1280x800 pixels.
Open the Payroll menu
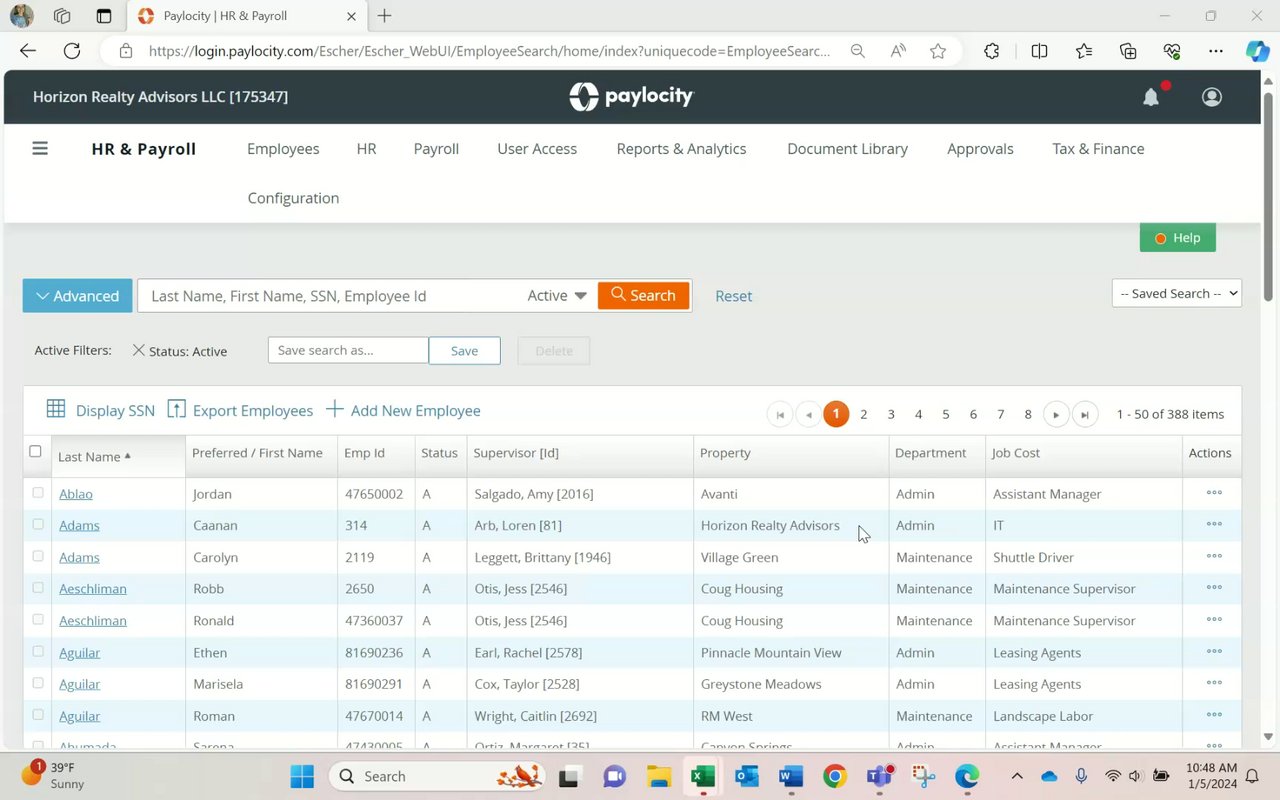point(436,149)
